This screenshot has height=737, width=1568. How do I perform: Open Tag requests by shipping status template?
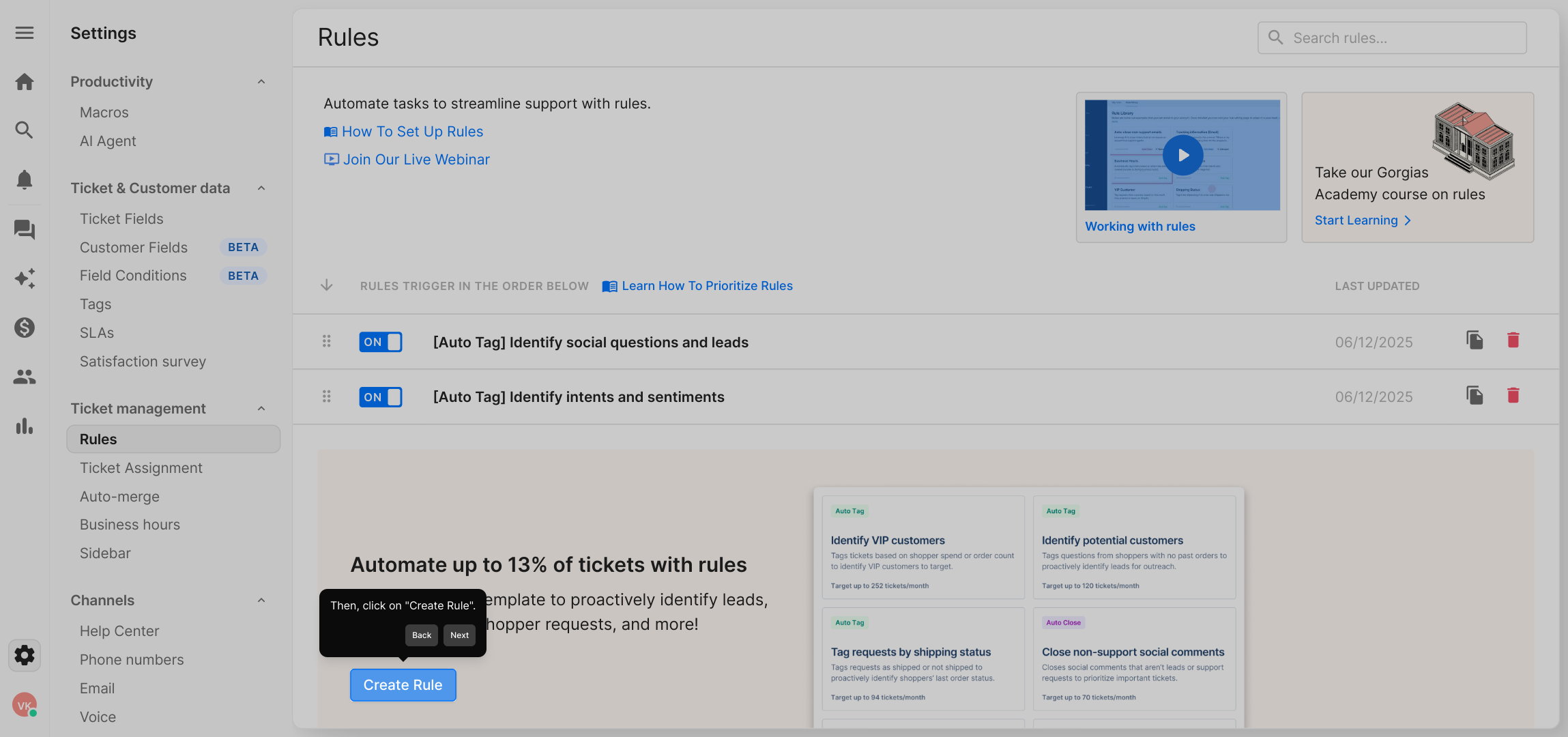(923, 660)
